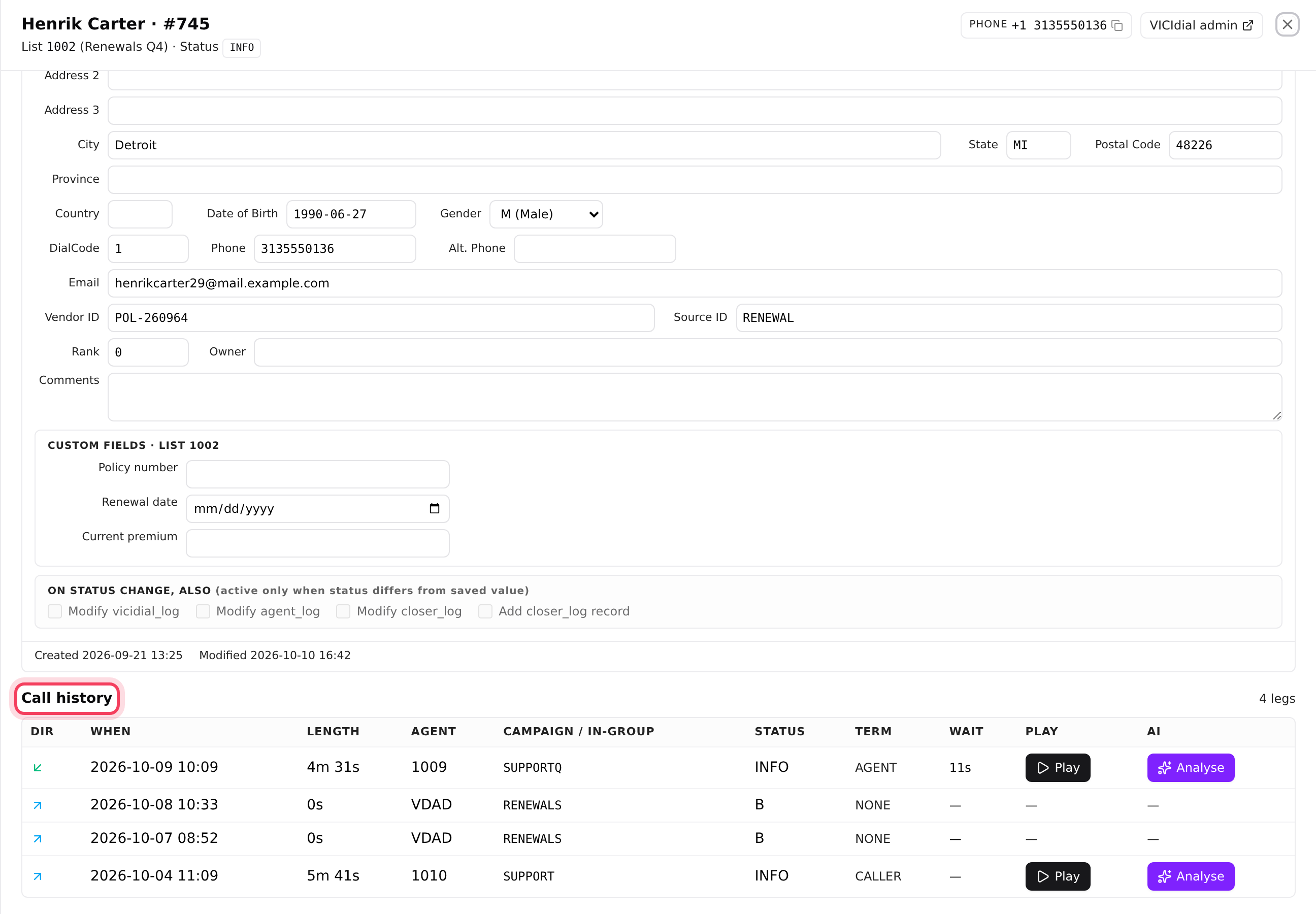Analyse the 2026-10-09 call with AI
The image size is (1316, 914).
(1190, 767)
